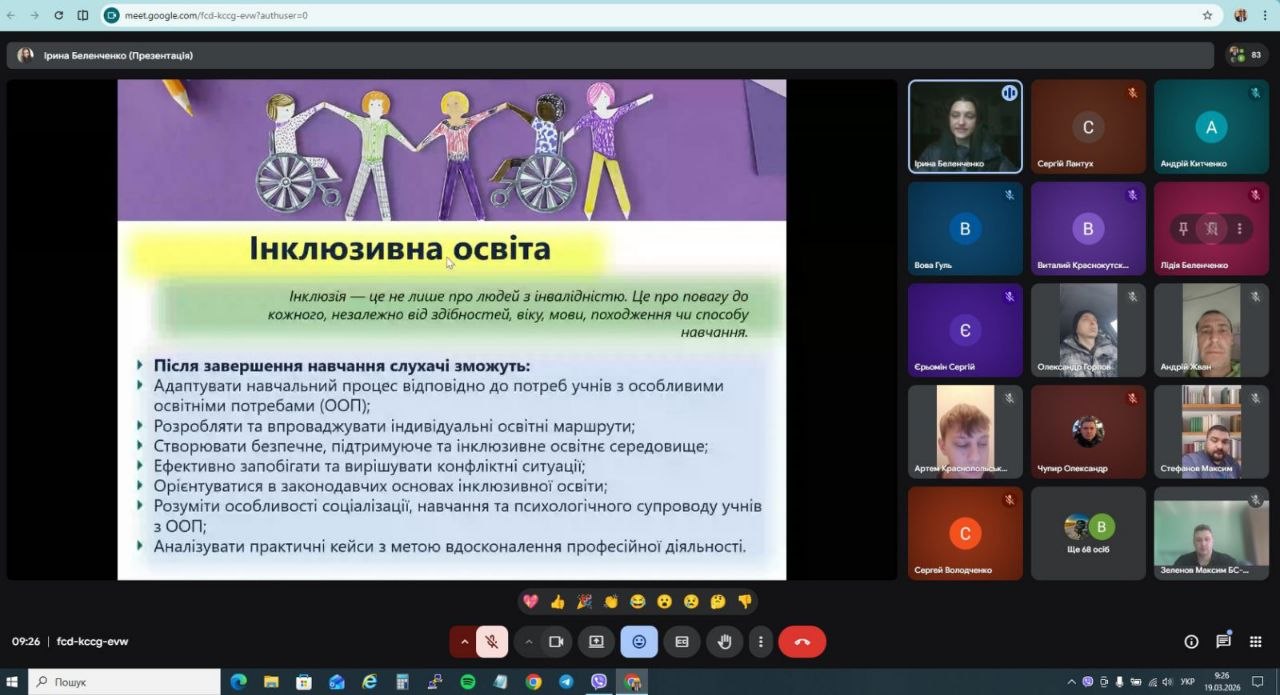
Task: Open the participants list showing 83
Action: pyautogui.click(x=1246, y=55)
